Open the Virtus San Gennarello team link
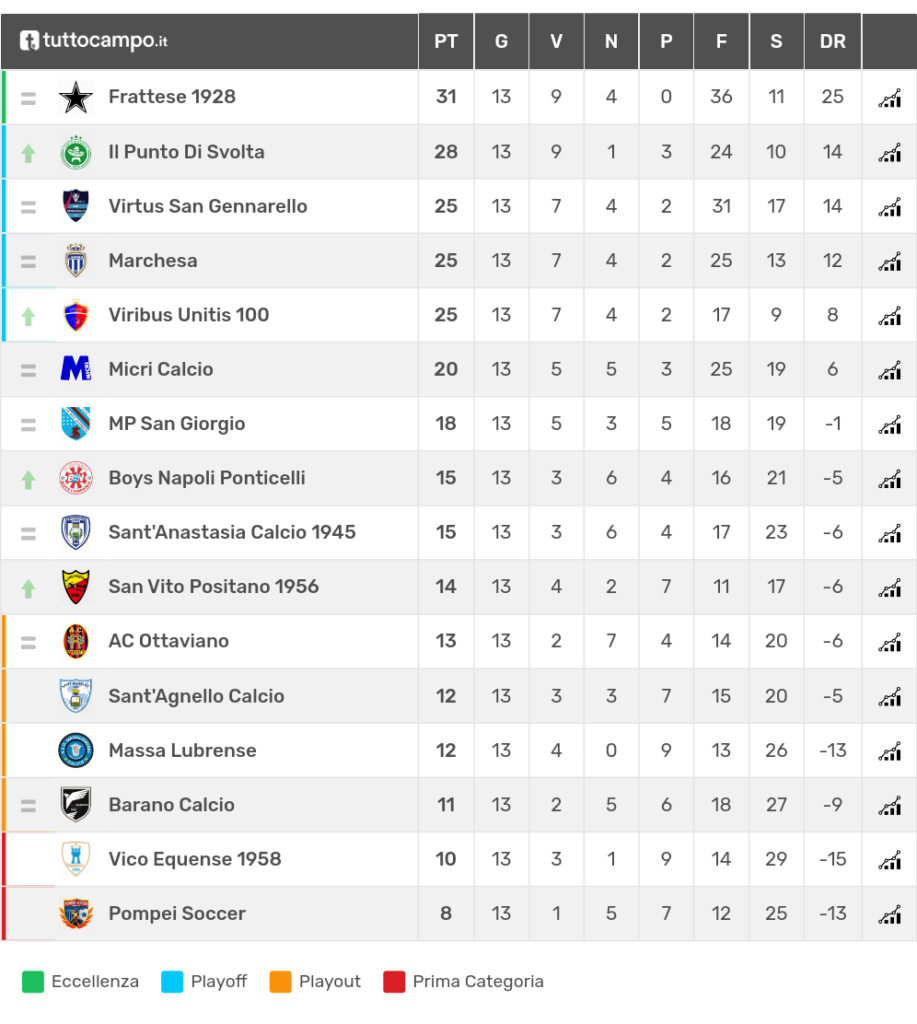 pos(208,206)
